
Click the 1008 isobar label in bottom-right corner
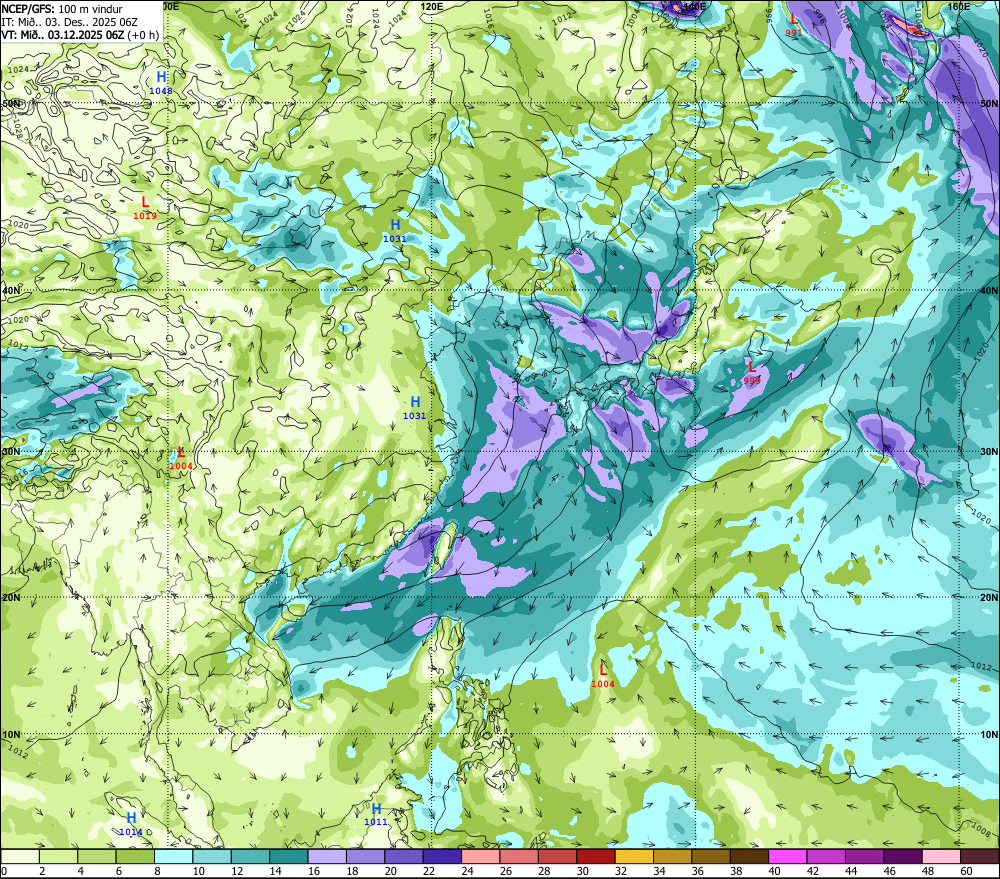(x=983, y=829)
